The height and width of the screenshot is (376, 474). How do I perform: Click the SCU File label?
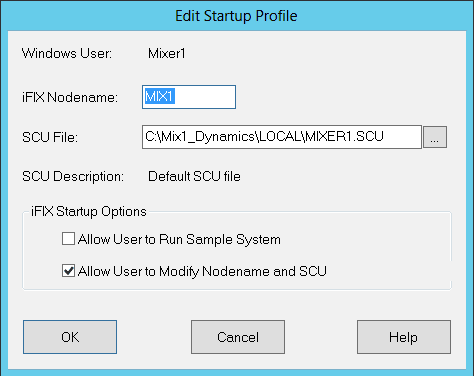click(x=50, y=137)
